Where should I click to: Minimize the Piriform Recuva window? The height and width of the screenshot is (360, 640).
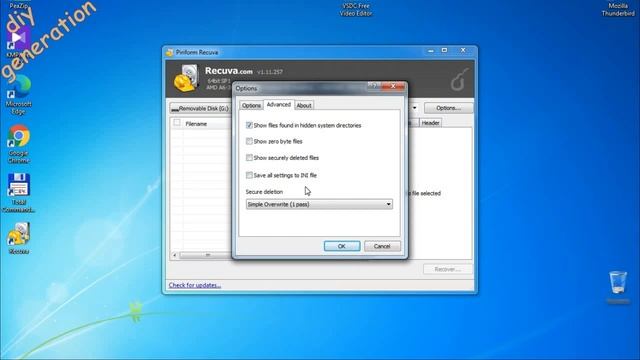(x=431, y=50)
